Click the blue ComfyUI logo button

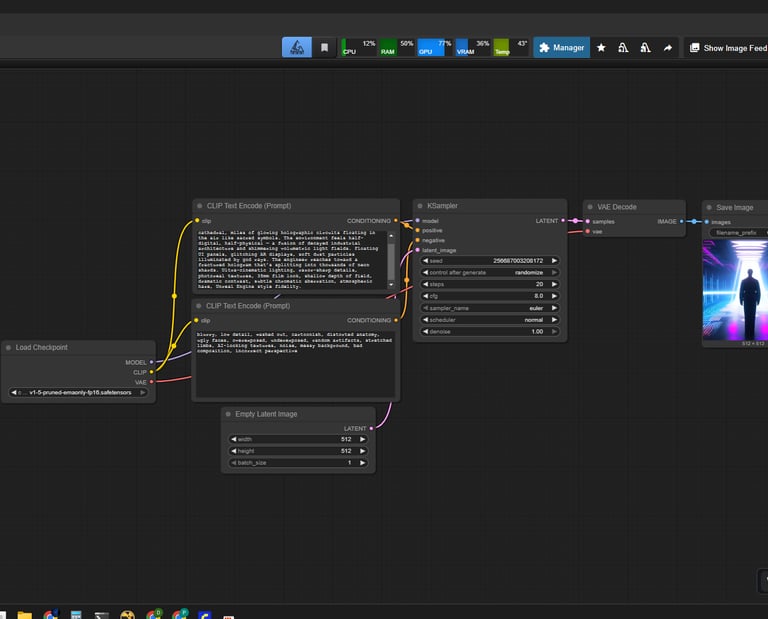[297, 47]
